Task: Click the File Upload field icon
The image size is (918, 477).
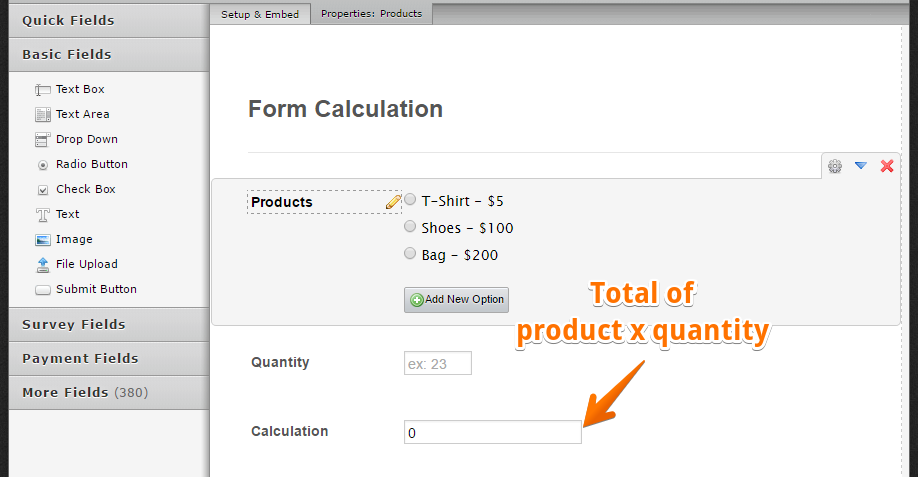Action: pyautogui.click(x=43, y=265)
